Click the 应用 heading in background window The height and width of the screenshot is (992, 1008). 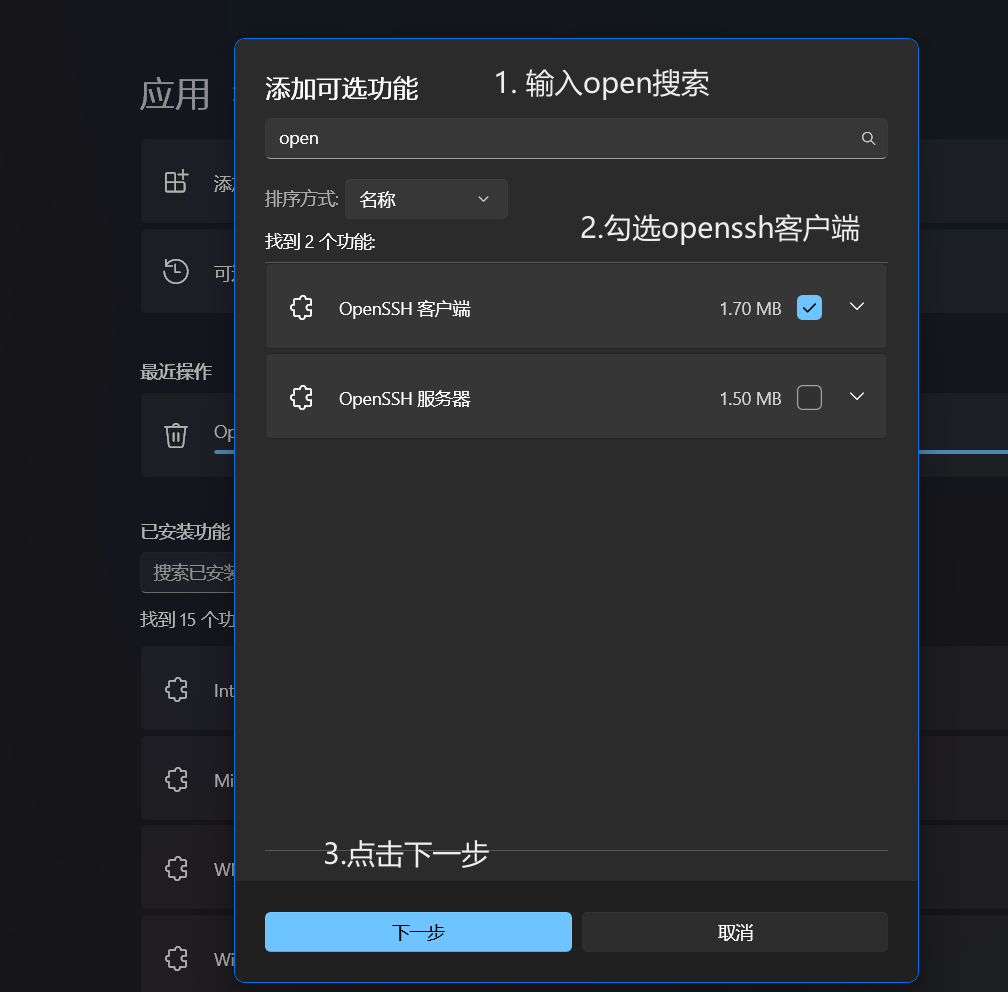click(175, 95)
